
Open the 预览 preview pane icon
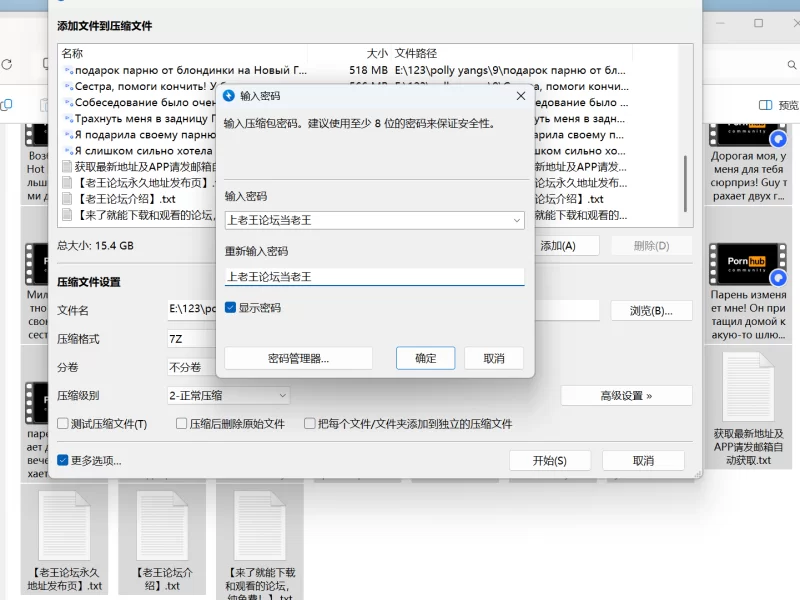coord(766,105)
